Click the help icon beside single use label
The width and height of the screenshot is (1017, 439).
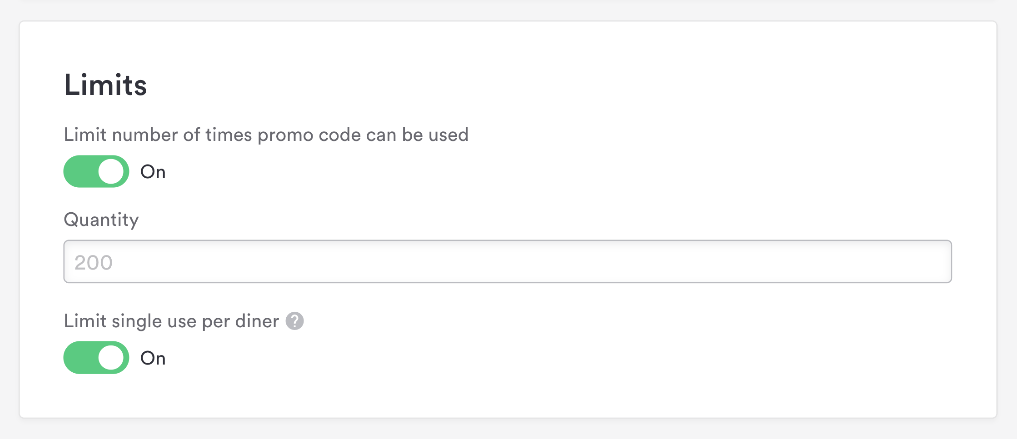tap(294, 322)
